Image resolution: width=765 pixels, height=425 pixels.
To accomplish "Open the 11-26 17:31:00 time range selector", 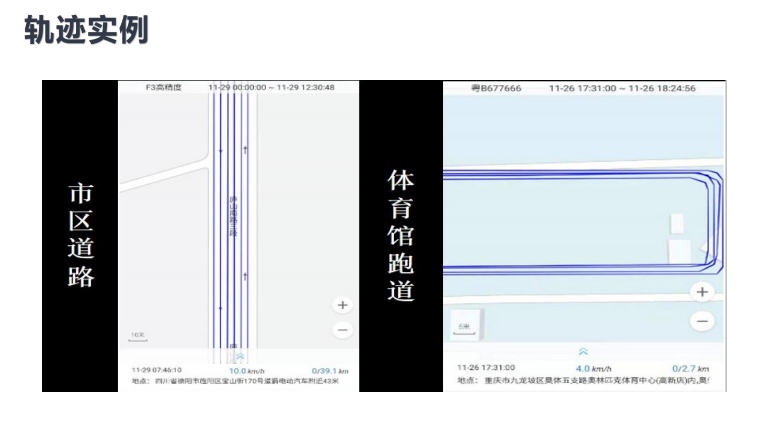I will pyautogui.click(x=621, y=88).
